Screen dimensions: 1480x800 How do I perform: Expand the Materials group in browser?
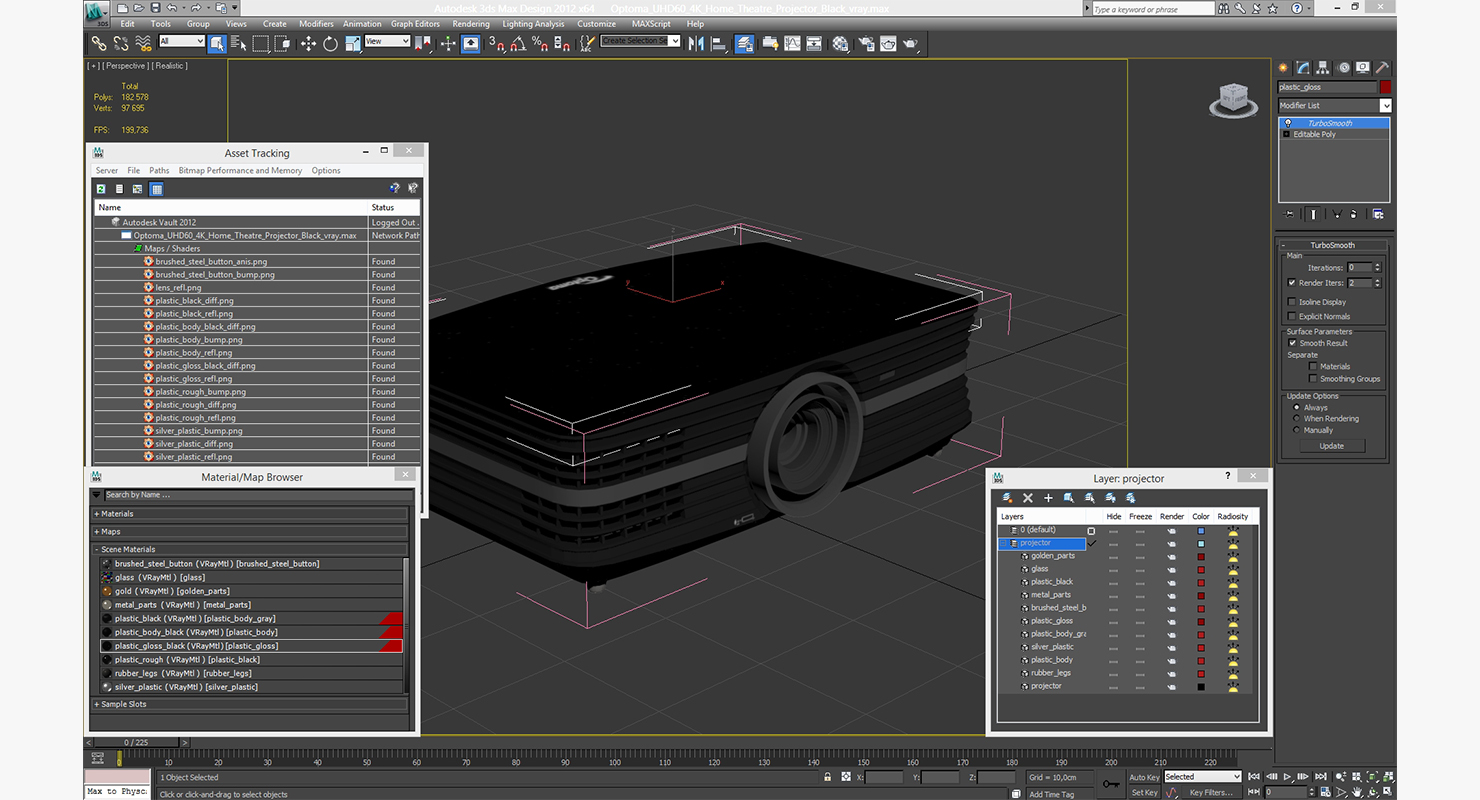pyautogui.click(x=250, y=514)
